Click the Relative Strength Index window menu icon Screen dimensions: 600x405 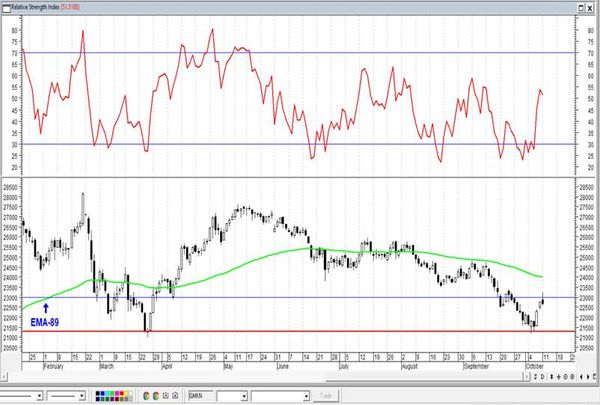6,7
